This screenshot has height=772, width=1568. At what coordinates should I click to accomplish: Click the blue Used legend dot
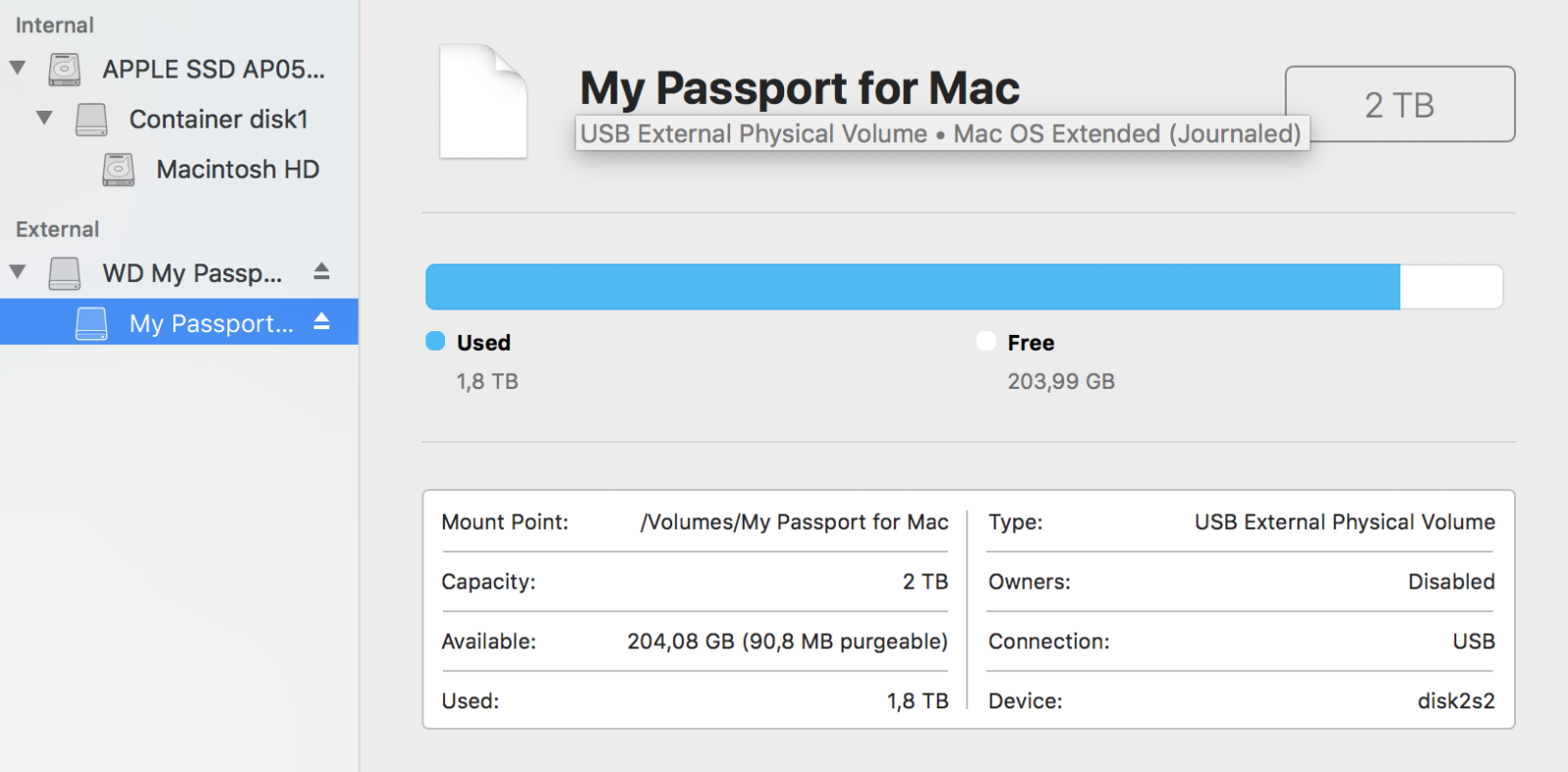coord(435,341)
